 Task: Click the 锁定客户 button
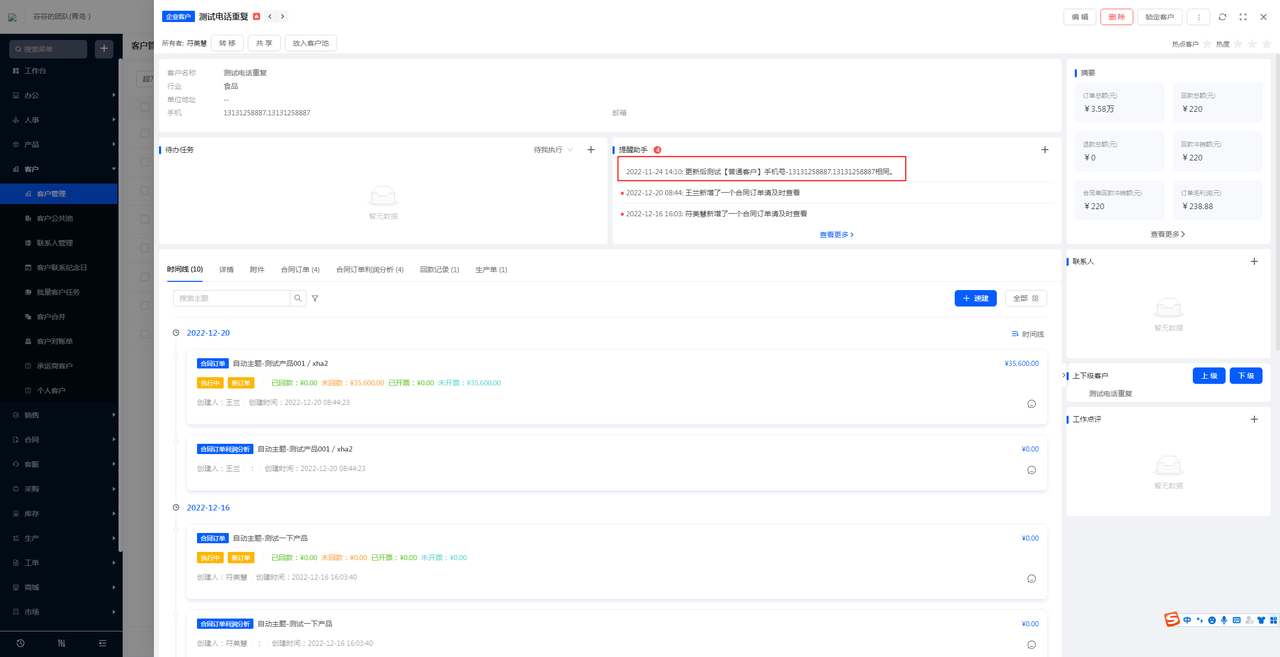pyautogui.click(x=1160, y=17)
